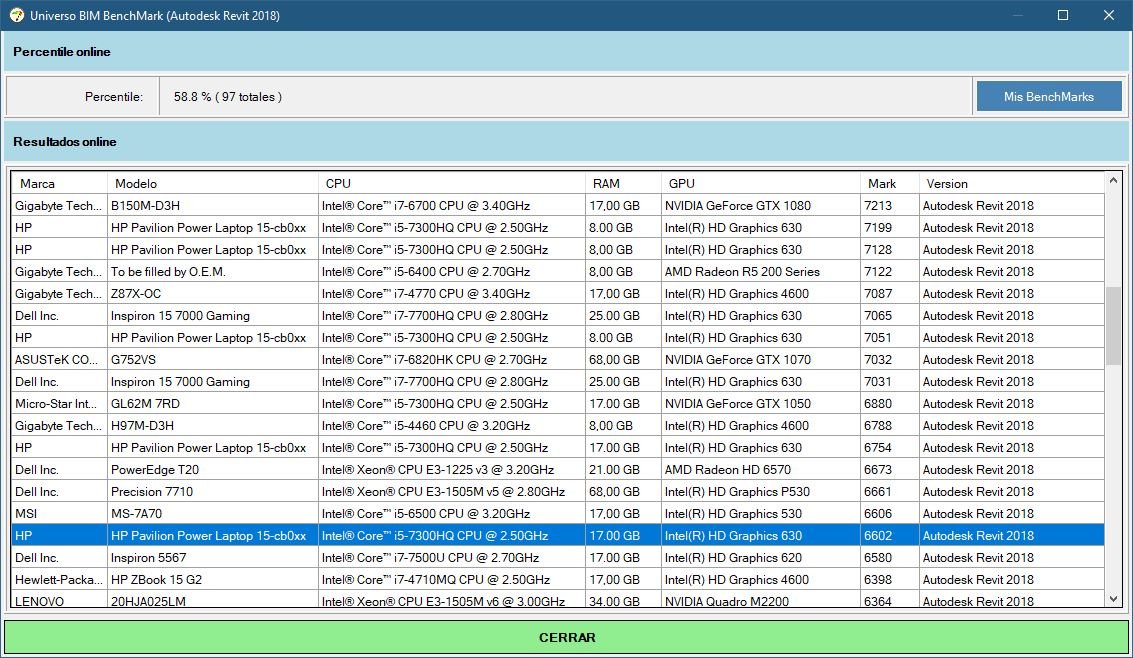Click the scrollbar down arrow in results list

pos(1113,599)
